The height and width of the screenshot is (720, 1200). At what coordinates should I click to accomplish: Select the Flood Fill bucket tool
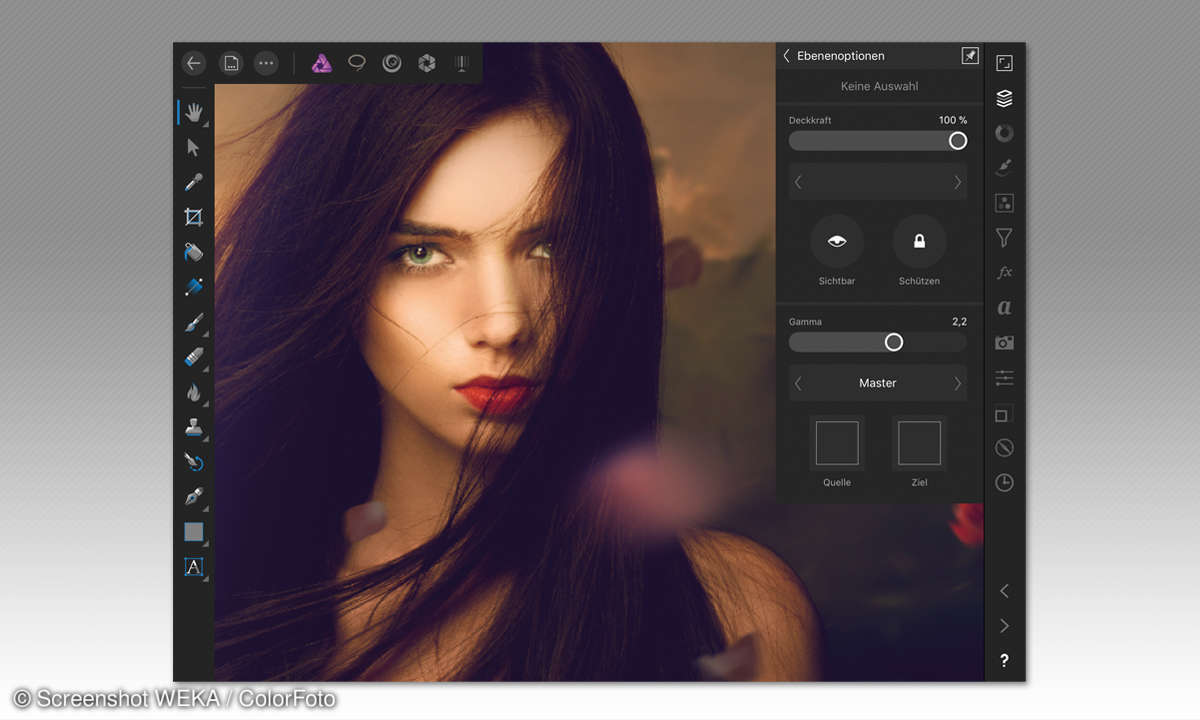[x=194, y=252]
